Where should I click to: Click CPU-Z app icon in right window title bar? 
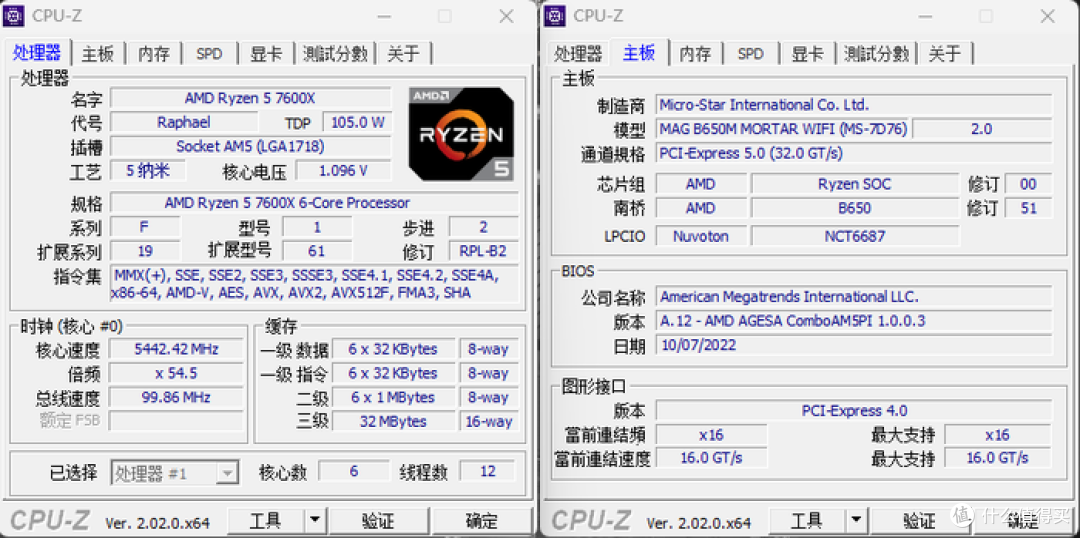pyautogui.click(x=555, y=15)
